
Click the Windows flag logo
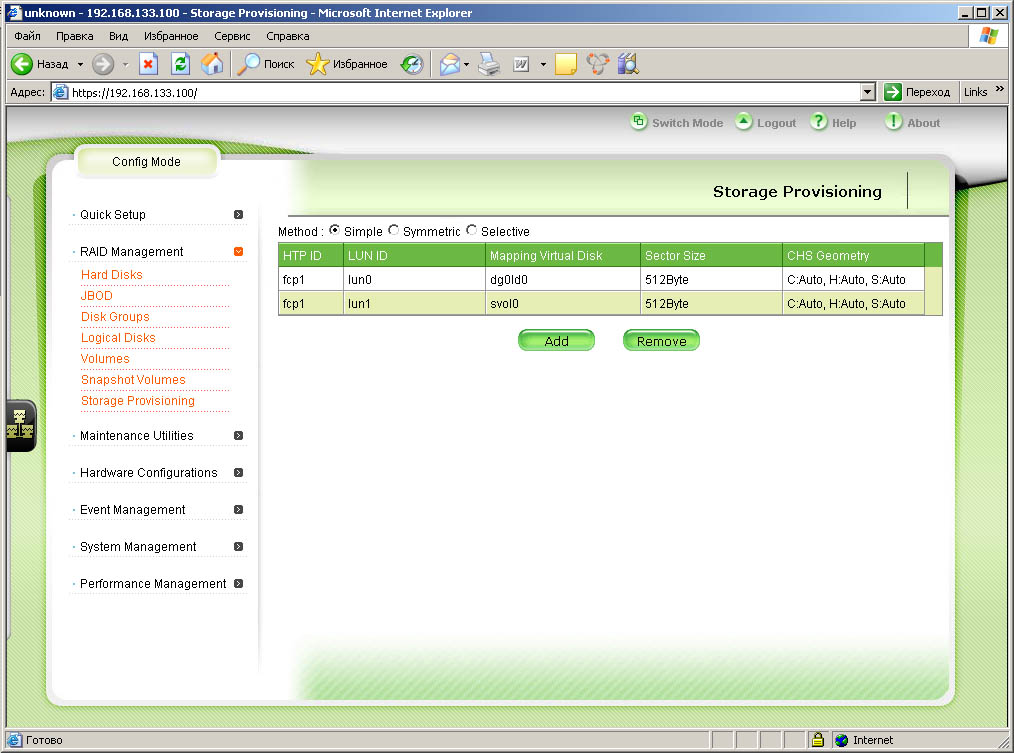(x=988, y=36)
